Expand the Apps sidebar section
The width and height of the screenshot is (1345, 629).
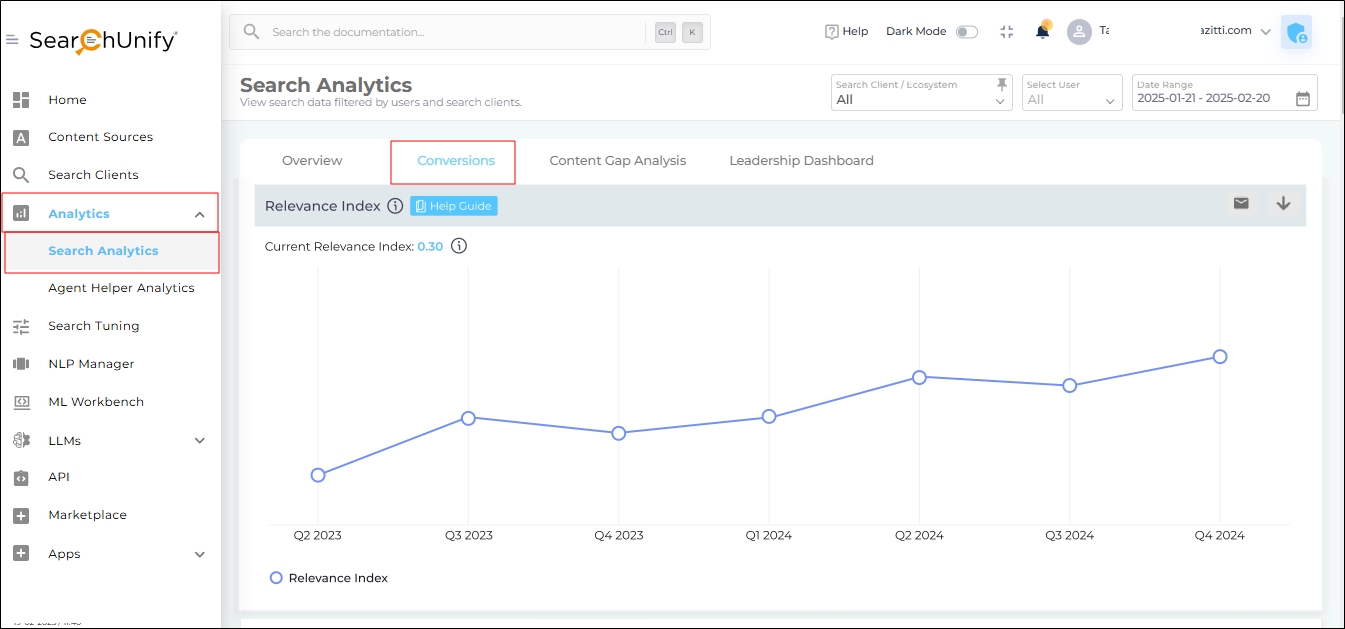pos(199,554)
